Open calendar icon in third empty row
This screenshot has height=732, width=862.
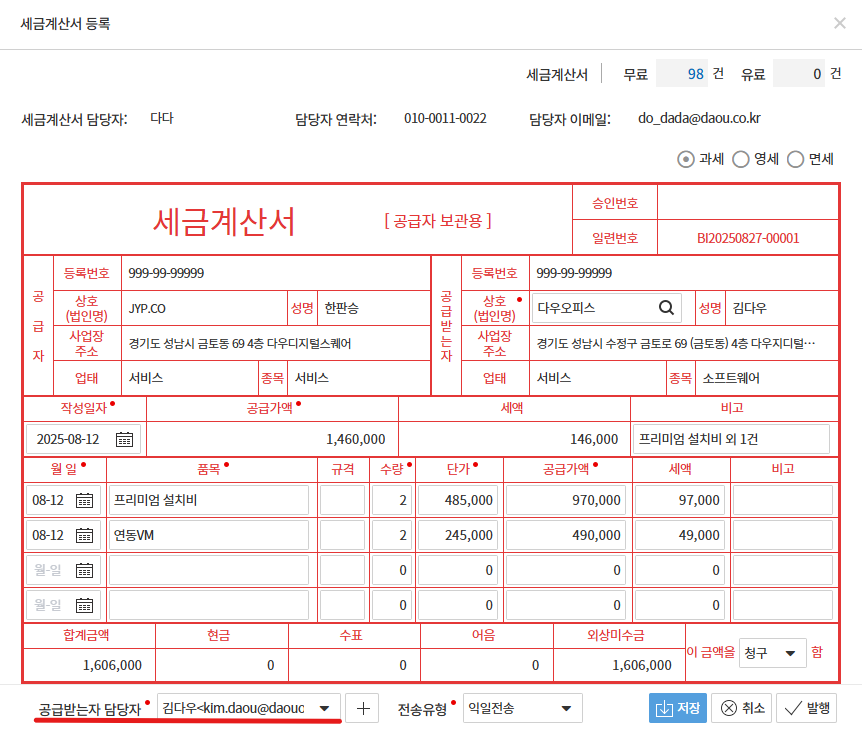(x=85, y=571)
